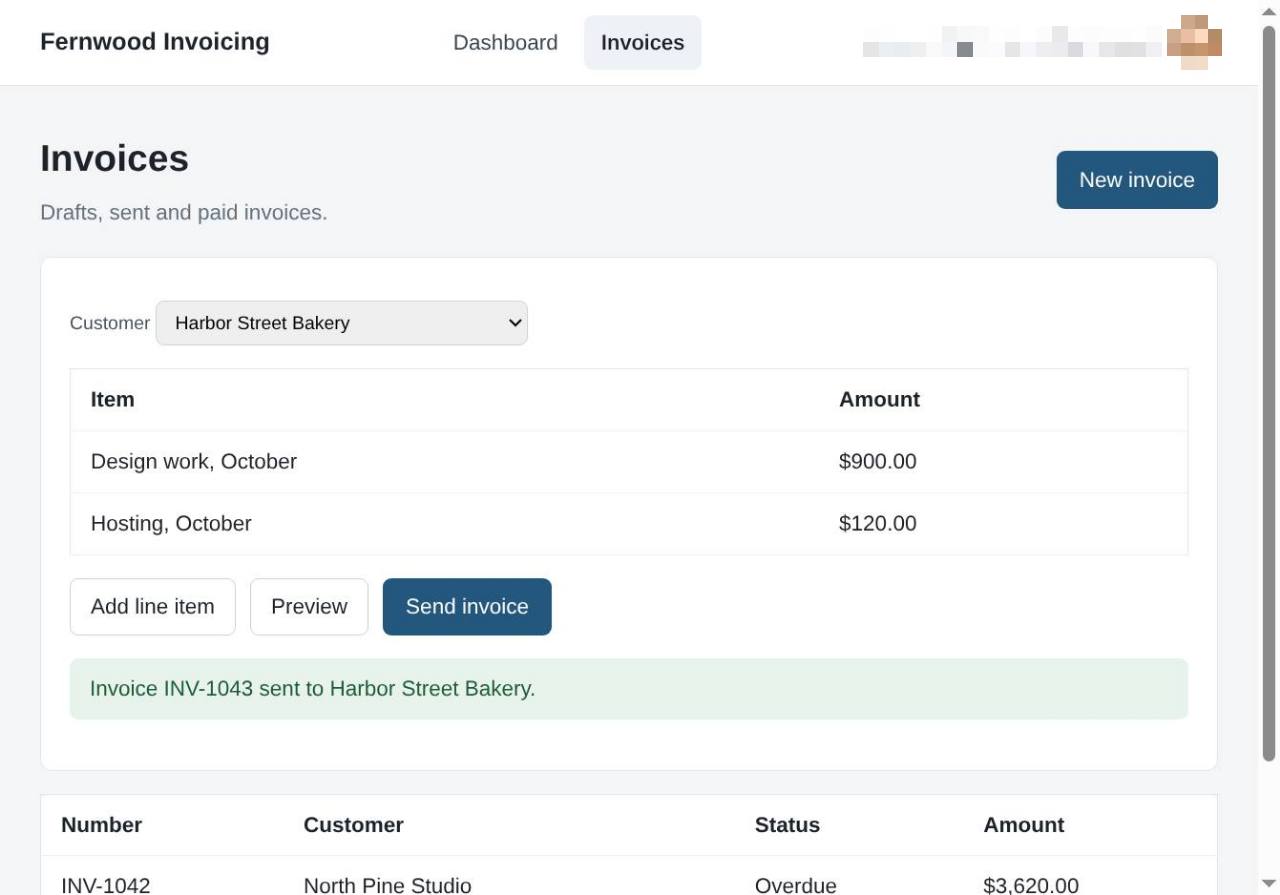Screen dimensions: 1280x895
Task: Click the Status column header
Action: point(787,825)
